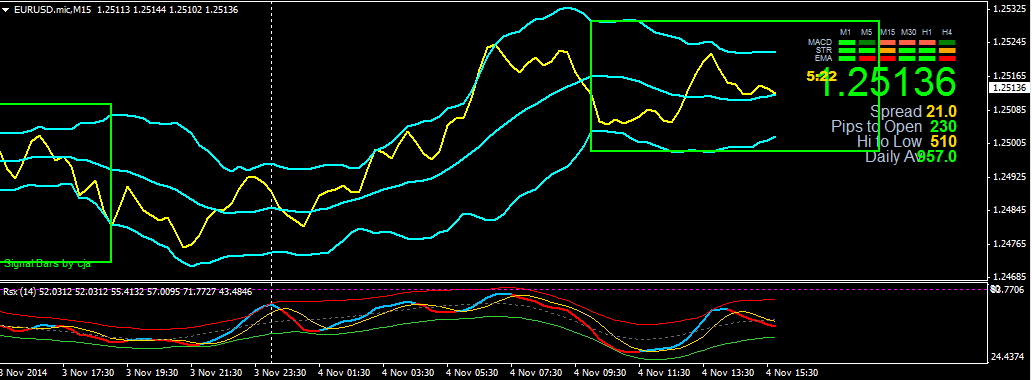1032x380 pixels.
Task: Select the MACD M1 signal bar
Action: point(847,42)
